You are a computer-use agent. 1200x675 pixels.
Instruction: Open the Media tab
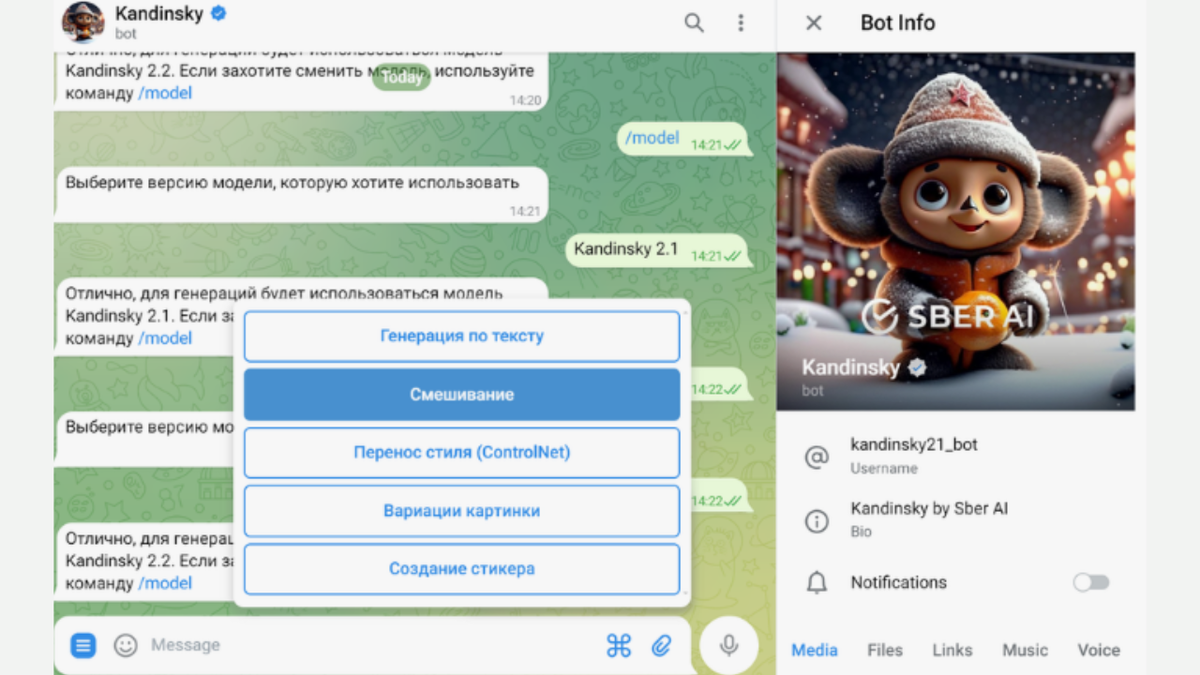815,650
